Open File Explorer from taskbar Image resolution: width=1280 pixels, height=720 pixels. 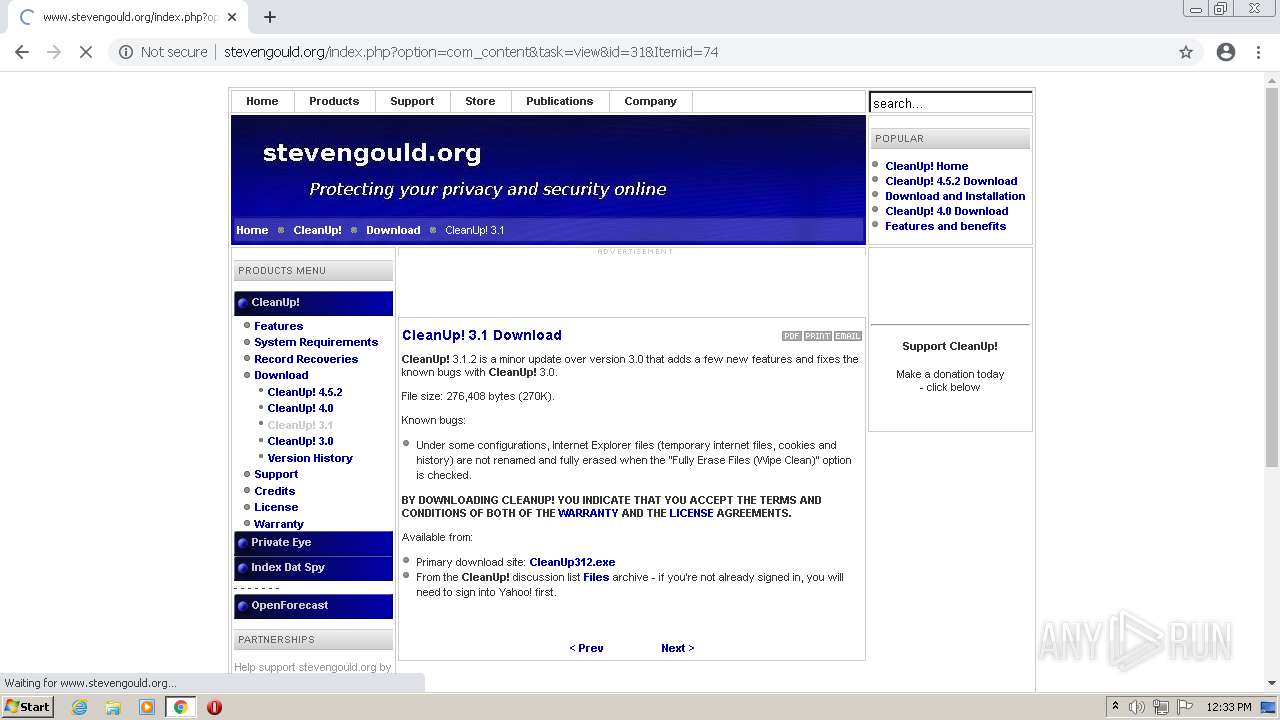point(113,707)
